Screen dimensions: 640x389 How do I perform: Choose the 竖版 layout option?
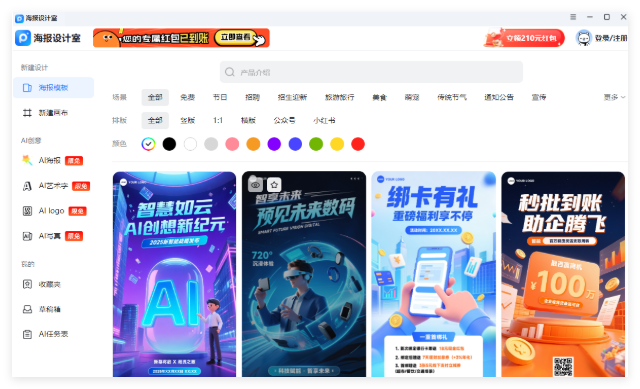[187, 120]
